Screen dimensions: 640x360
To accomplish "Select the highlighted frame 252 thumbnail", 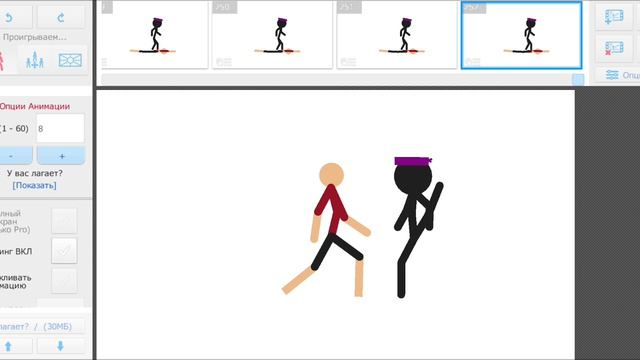I will pos(521,35).
